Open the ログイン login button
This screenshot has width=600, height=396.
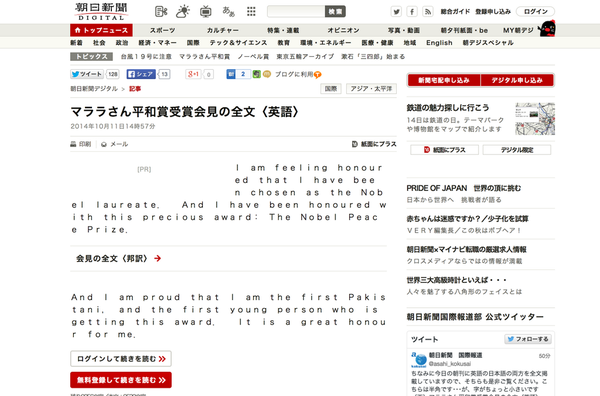[x=535, y=11]
